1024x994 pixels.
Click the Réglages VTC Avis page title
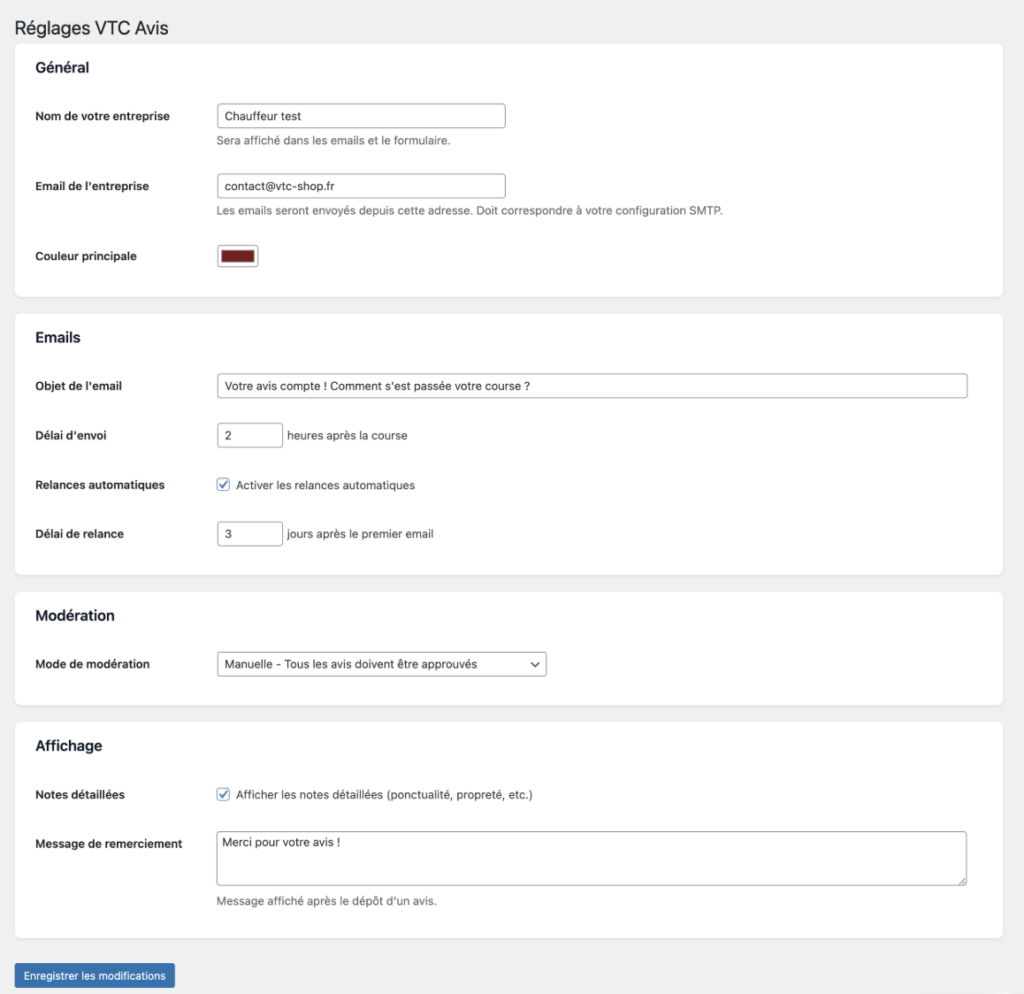91,27
